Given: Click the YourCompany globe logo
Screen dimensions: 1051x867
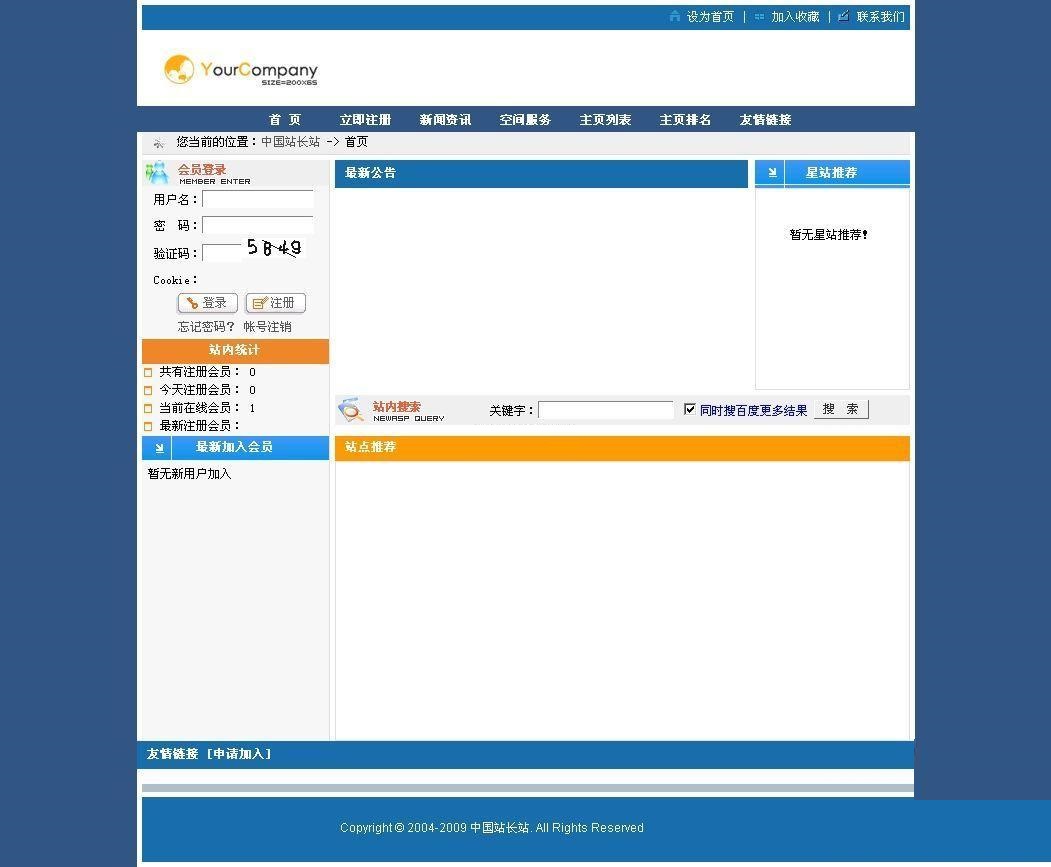Looking at the screenshot, I should coord(179,69).
